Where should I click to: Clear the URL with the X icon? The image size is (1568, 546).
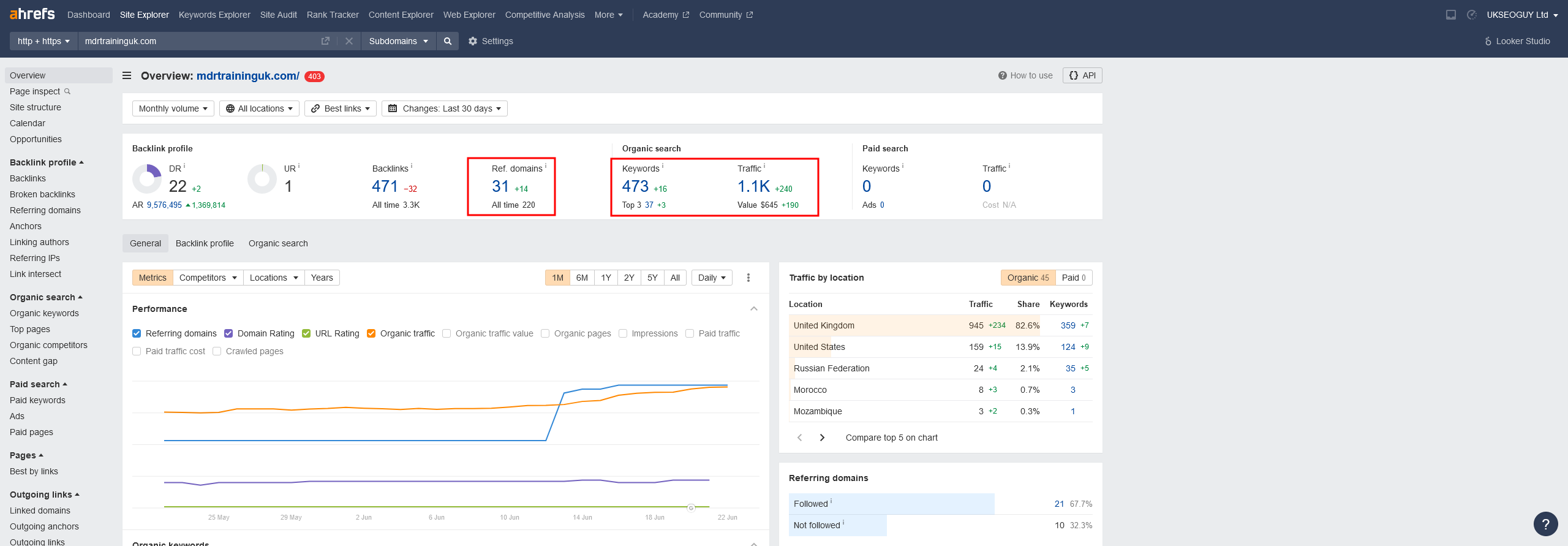click(x=349, y=41)
